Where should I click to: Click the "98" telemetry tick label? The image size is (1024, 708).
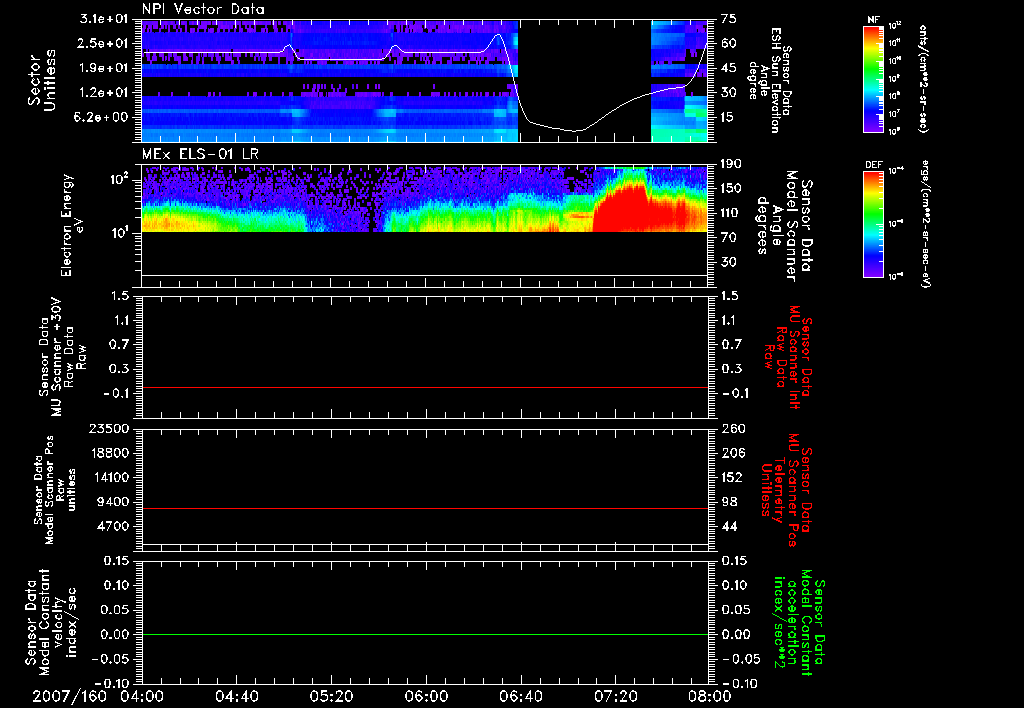tap(729, 502)
